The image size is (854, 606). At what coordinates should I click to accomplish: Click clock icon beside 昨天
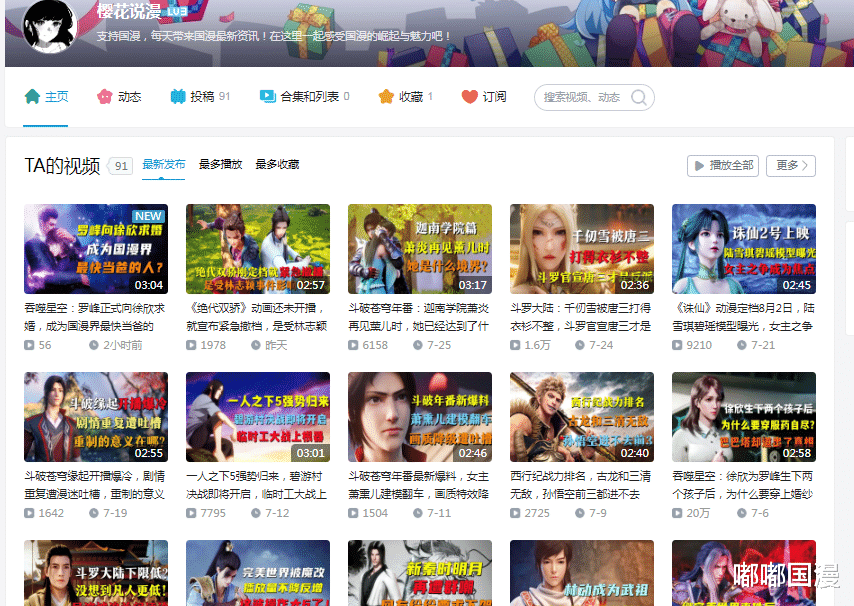pyautogui.click(x=255, y=345)
